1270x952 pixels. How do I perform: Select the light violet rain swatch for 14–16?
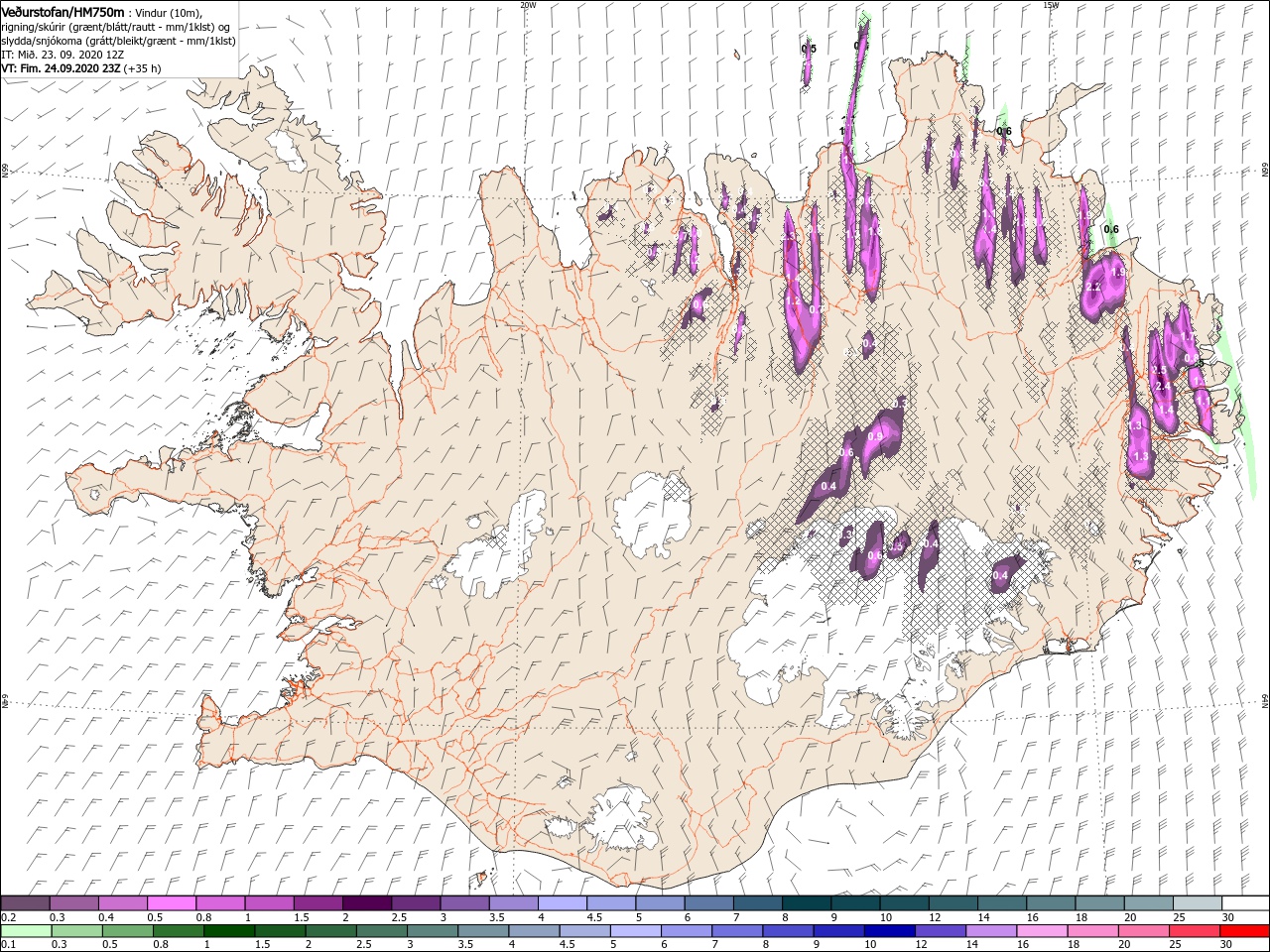[x=990, y=931]
